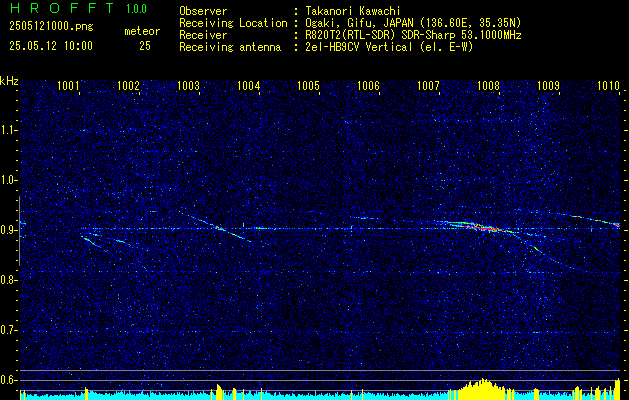Screen dimensions: 629x400
Task: Click the 1005 time axis marker
Action: pyautogui.click(x=308, y=85)
